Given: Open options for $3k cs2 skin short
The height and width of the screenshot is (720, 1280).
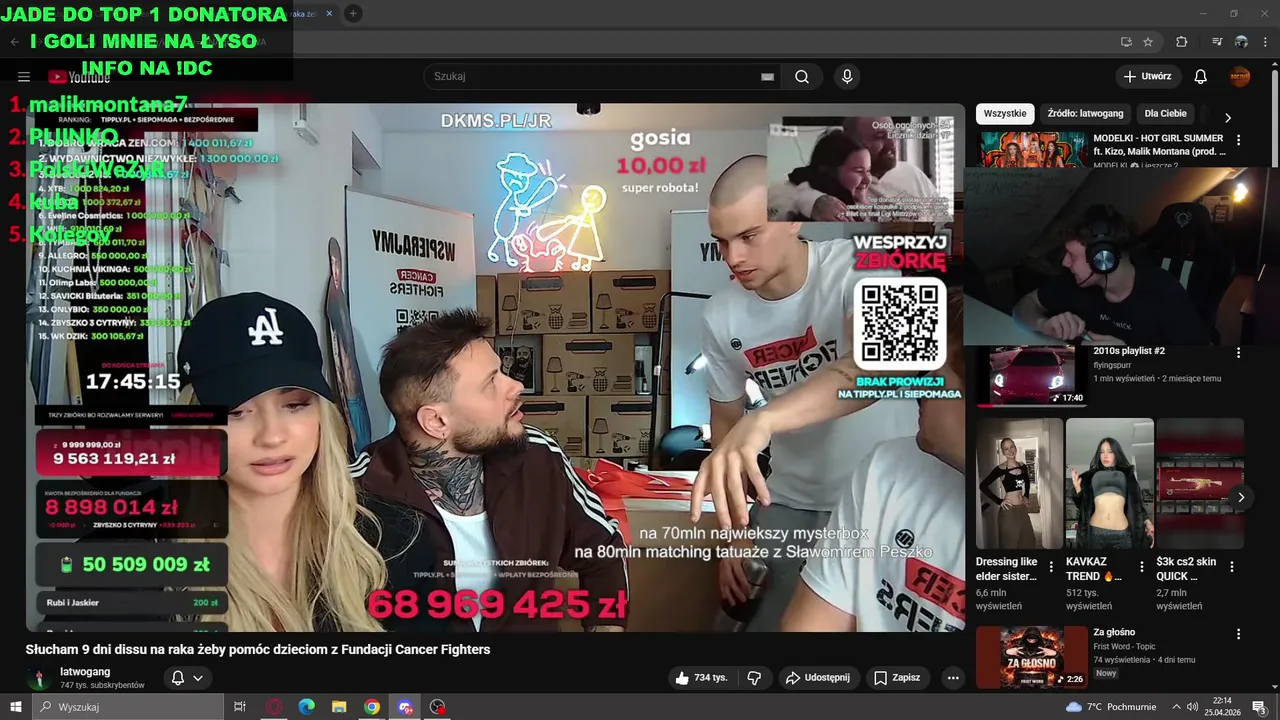Looking at the screenshot, I should (1232, 567).
